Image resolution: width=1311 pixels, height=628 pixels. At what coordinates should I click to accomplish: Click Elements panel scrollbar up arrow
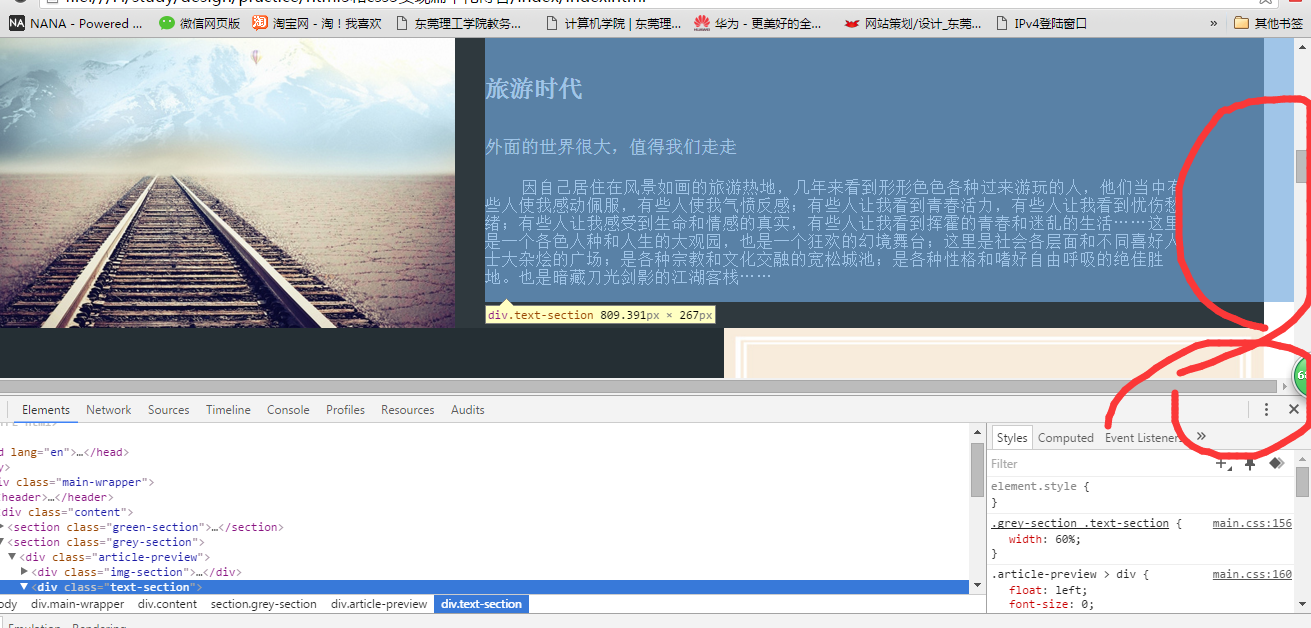(x=977, y=432)
